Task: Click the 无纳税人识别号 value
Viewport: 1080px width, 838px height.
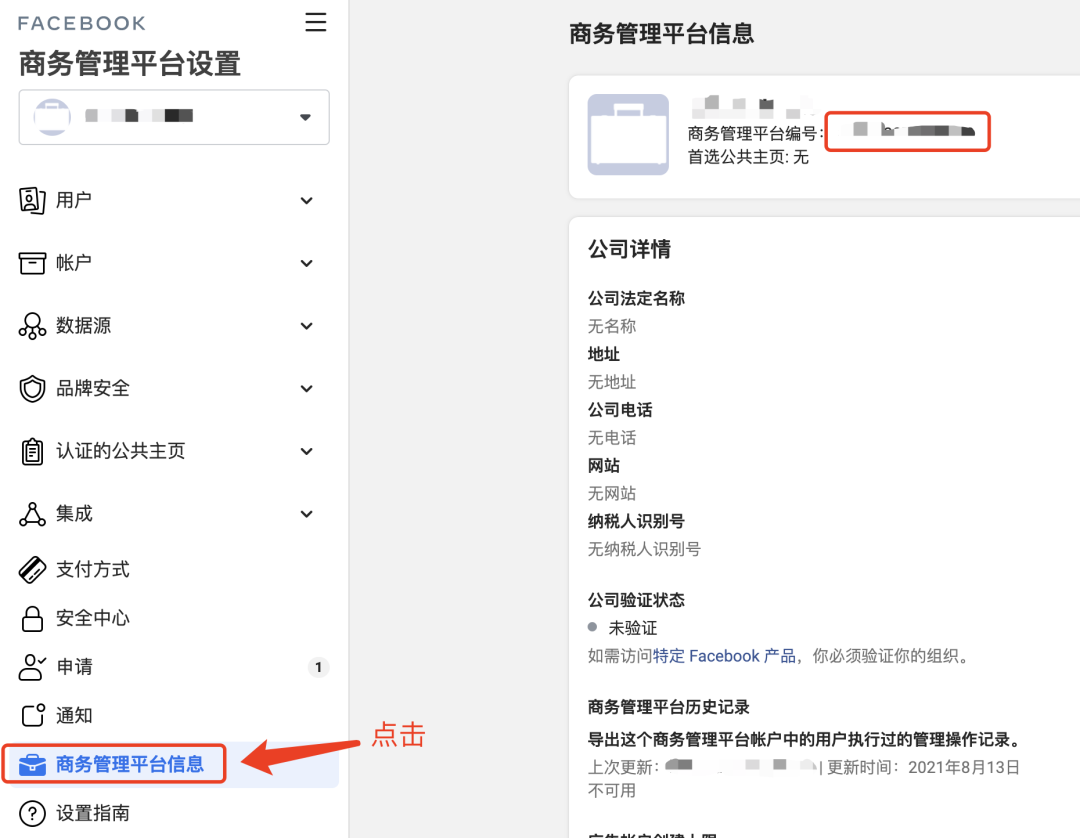Action: (644, 549)
